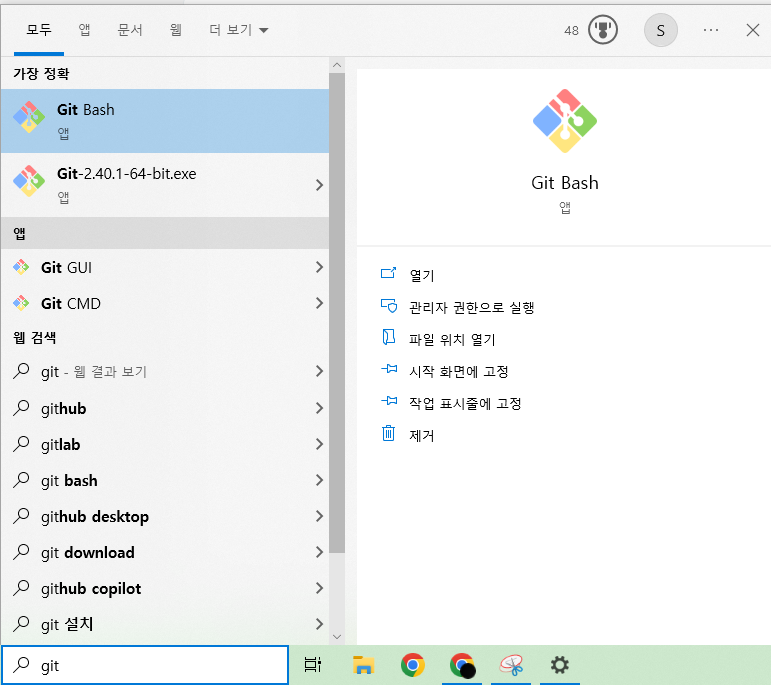This screenshot has height=685, width=771.
Task: Choose 시작 화면에 고정
Action: point(458,372)
